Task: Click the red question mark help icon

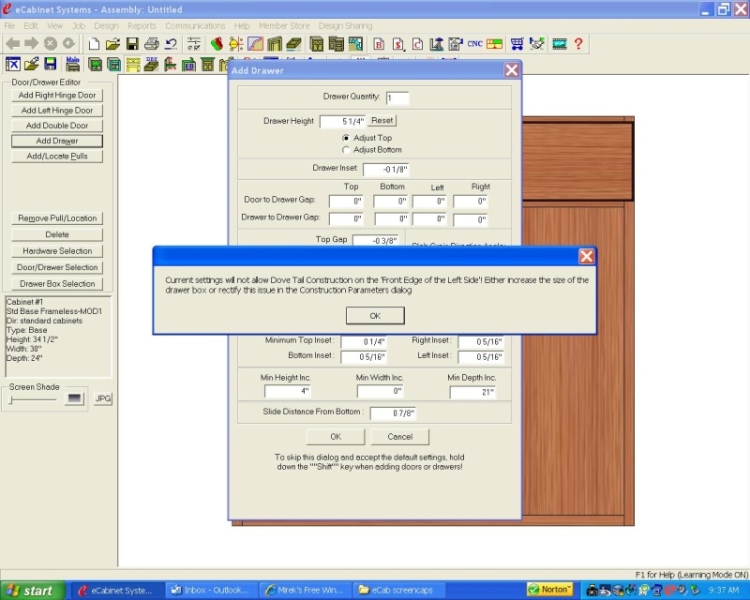Action: (579, 44)
